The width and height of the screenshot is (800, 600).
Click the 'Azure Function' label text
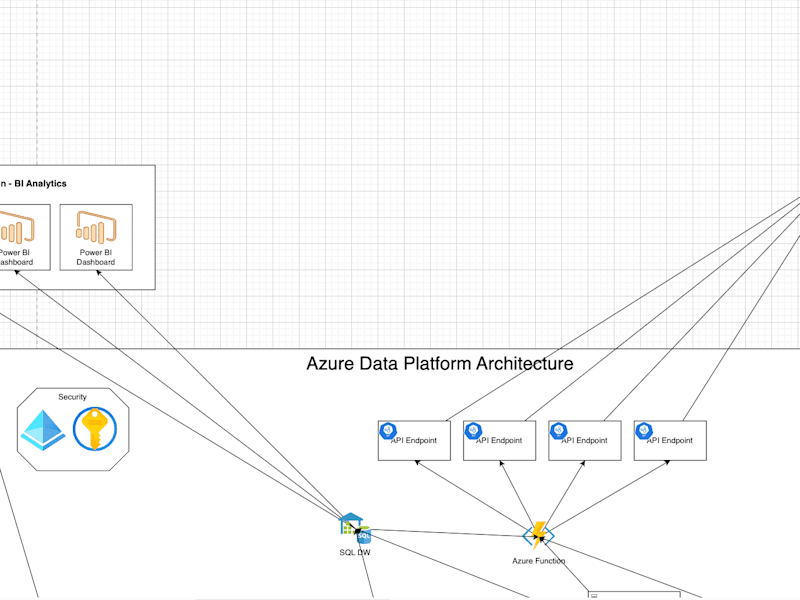539,561
